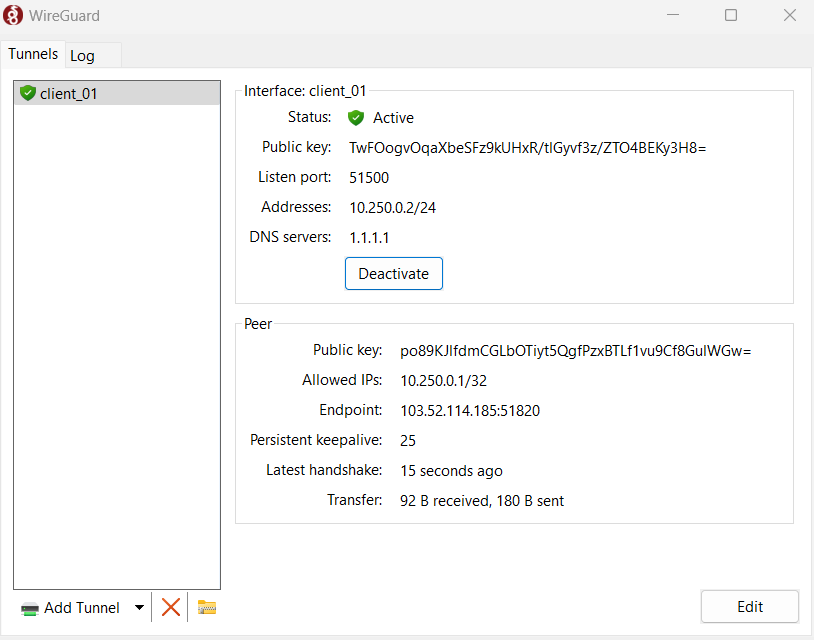Image resolution: width=814 pixels, height=640 pixels.
Task: Switch to the Log tab
Action: tap(81, 55)
